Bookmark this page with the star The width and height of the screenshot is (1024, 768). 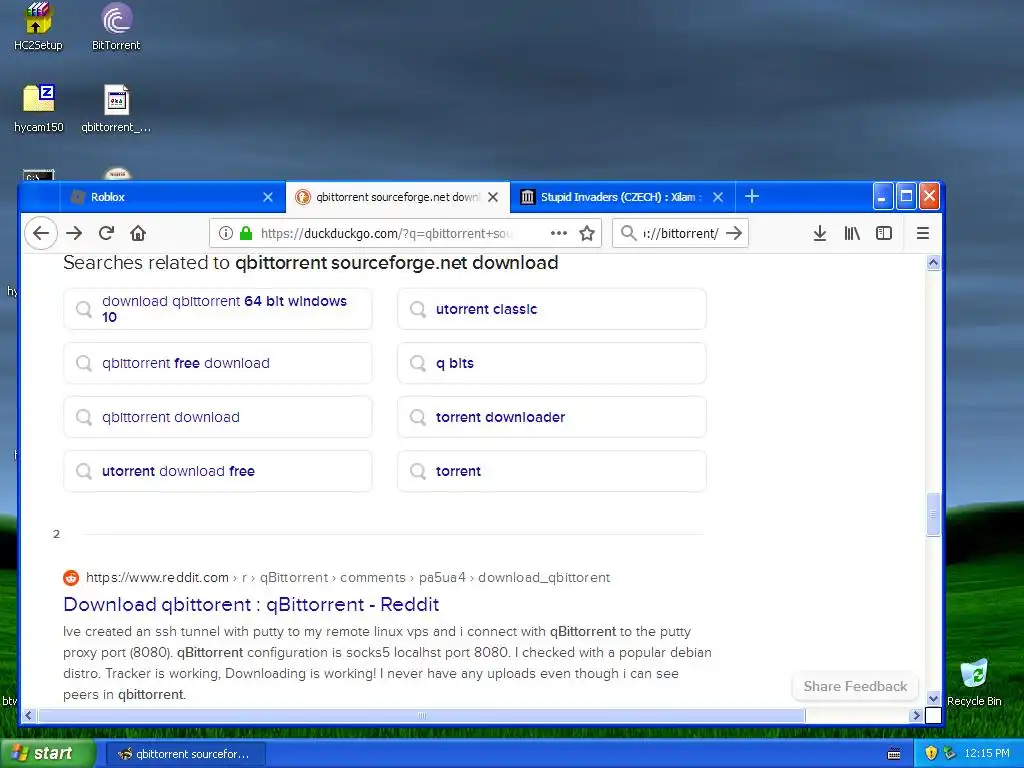click(587, 233)
